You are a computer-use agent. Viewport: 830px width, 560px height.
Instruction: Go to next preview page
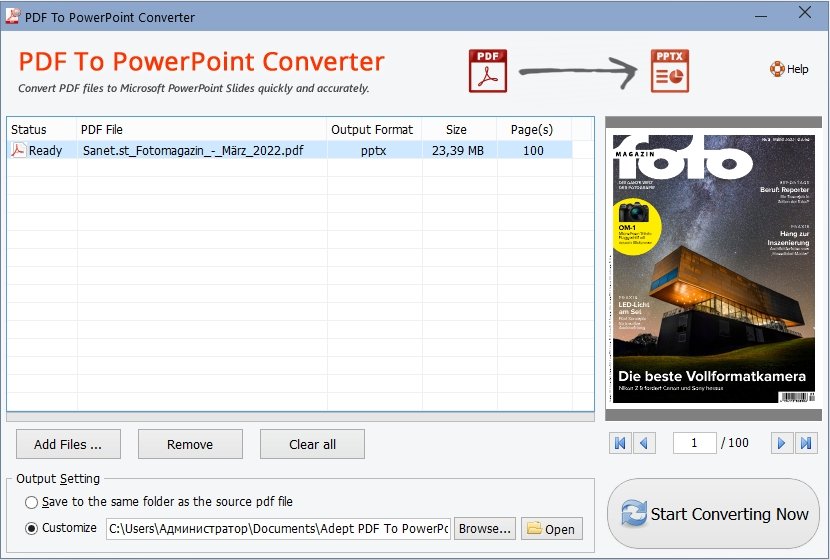781,443
